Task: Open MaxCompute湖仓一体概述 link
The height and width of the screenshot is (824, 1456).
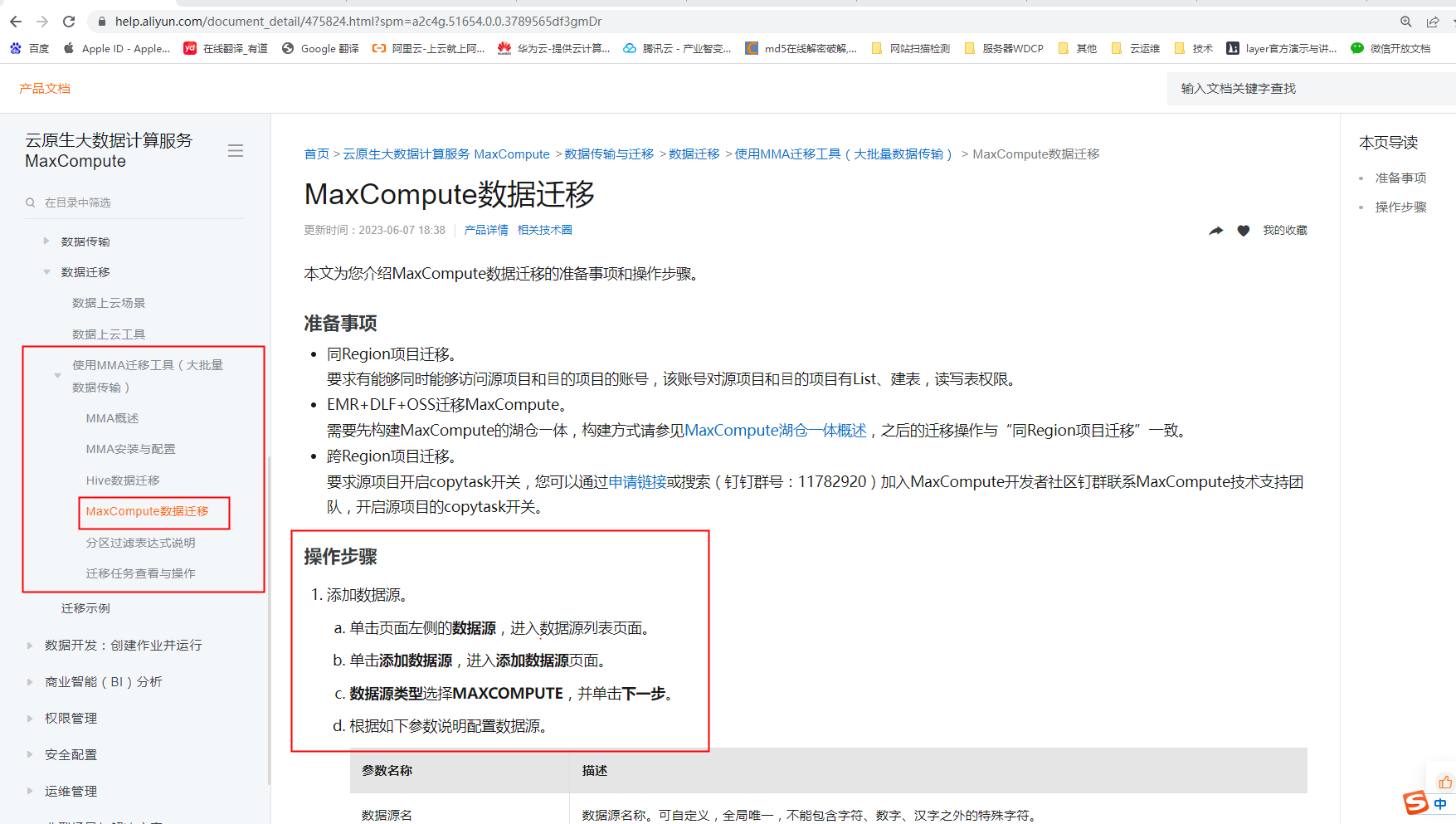Action: 776,431
